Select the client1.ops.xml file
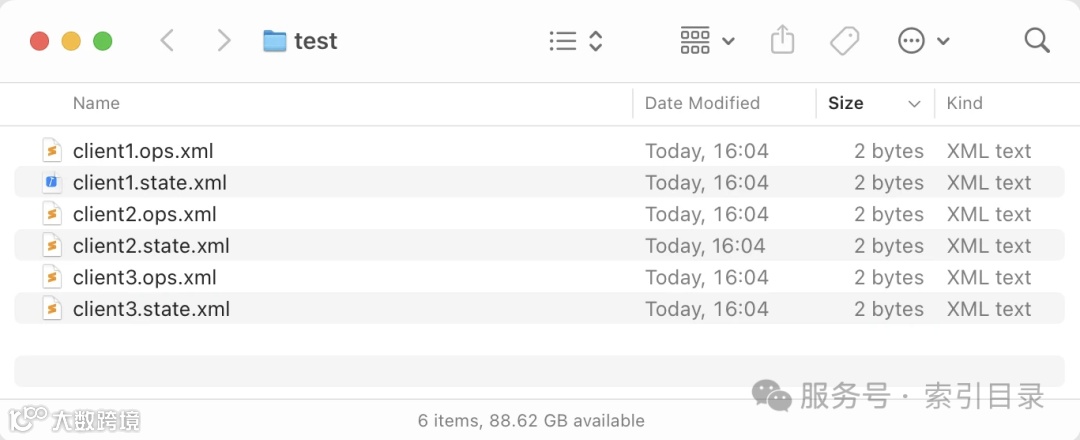The image size is (1080, 440). 143,152
